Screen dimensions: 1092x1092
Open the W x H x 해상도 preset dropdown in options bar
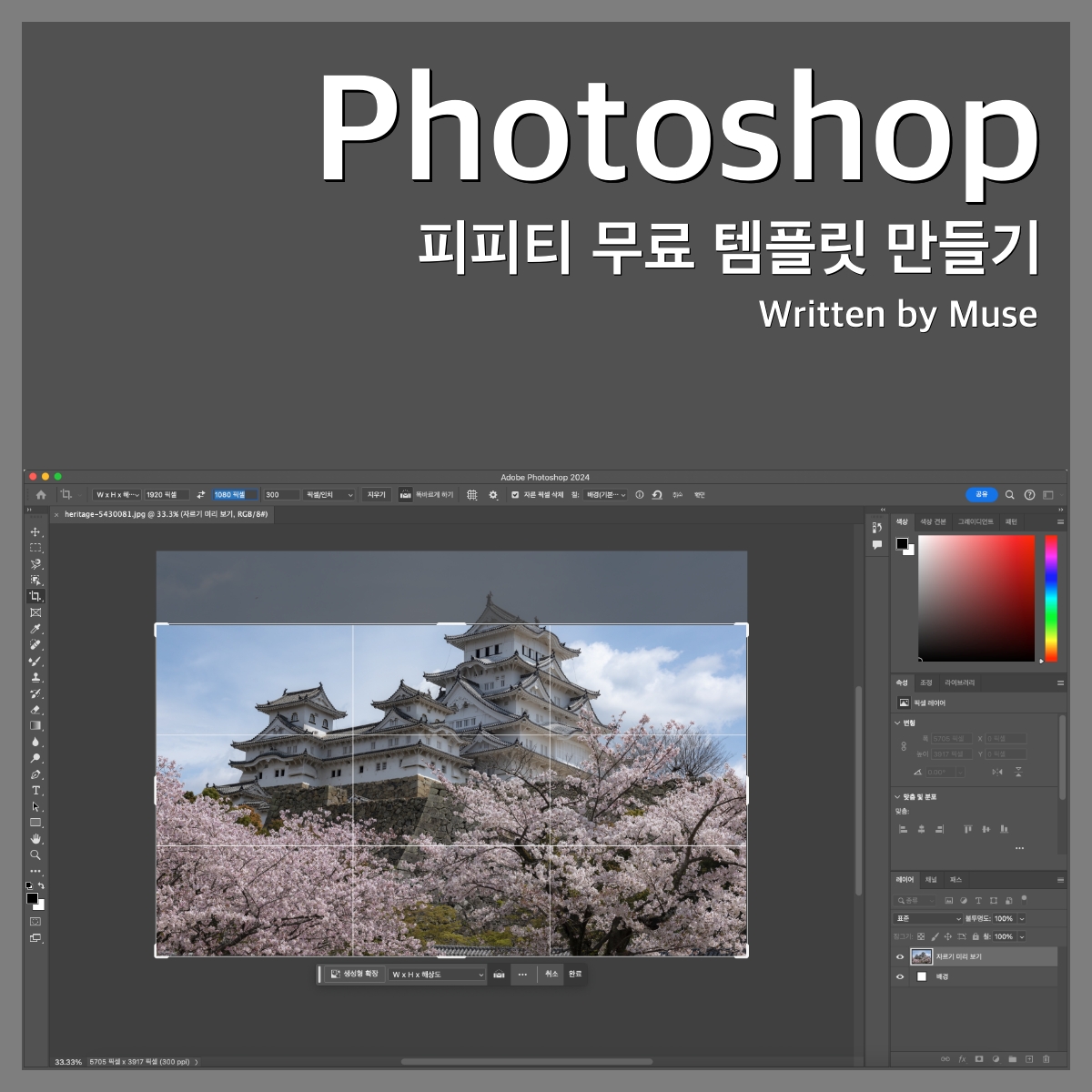pyautogui.click(x=117, y=495)
